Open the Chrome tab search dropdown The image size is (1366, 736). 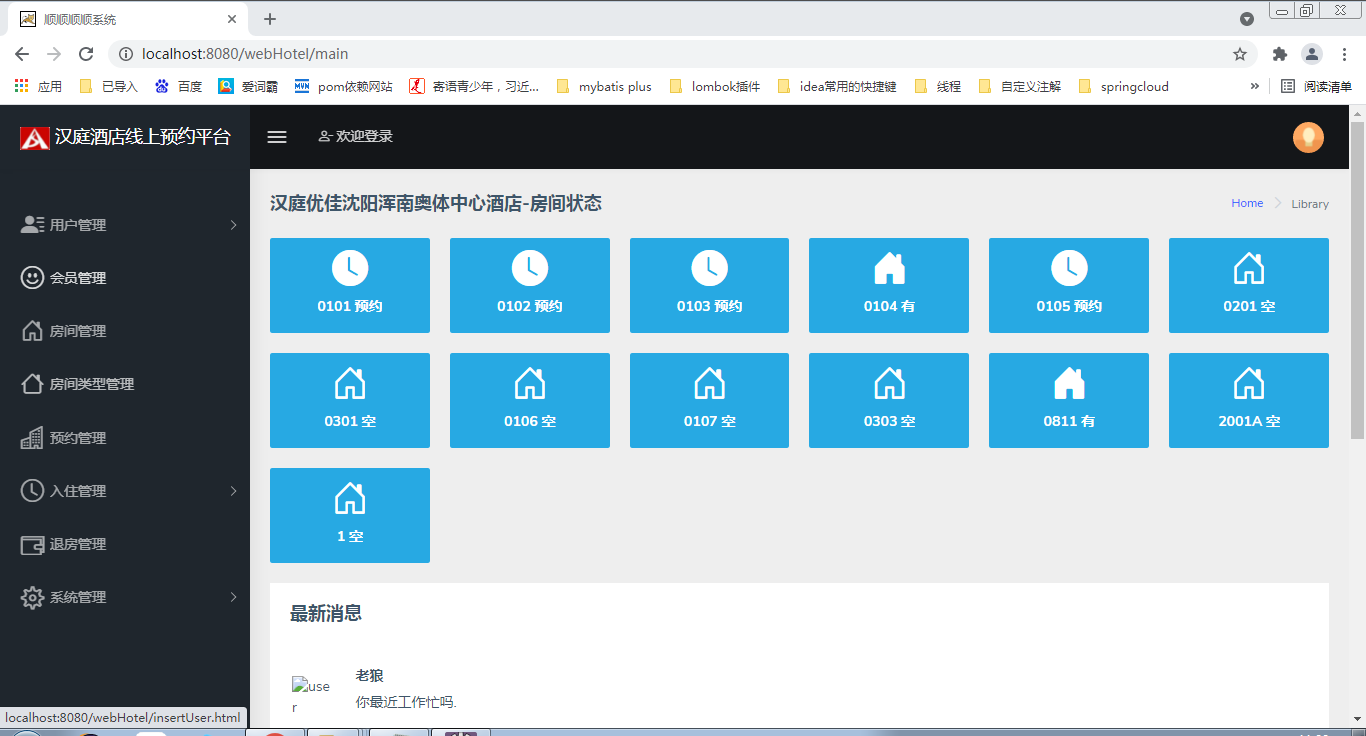(x=1247, y=19)
